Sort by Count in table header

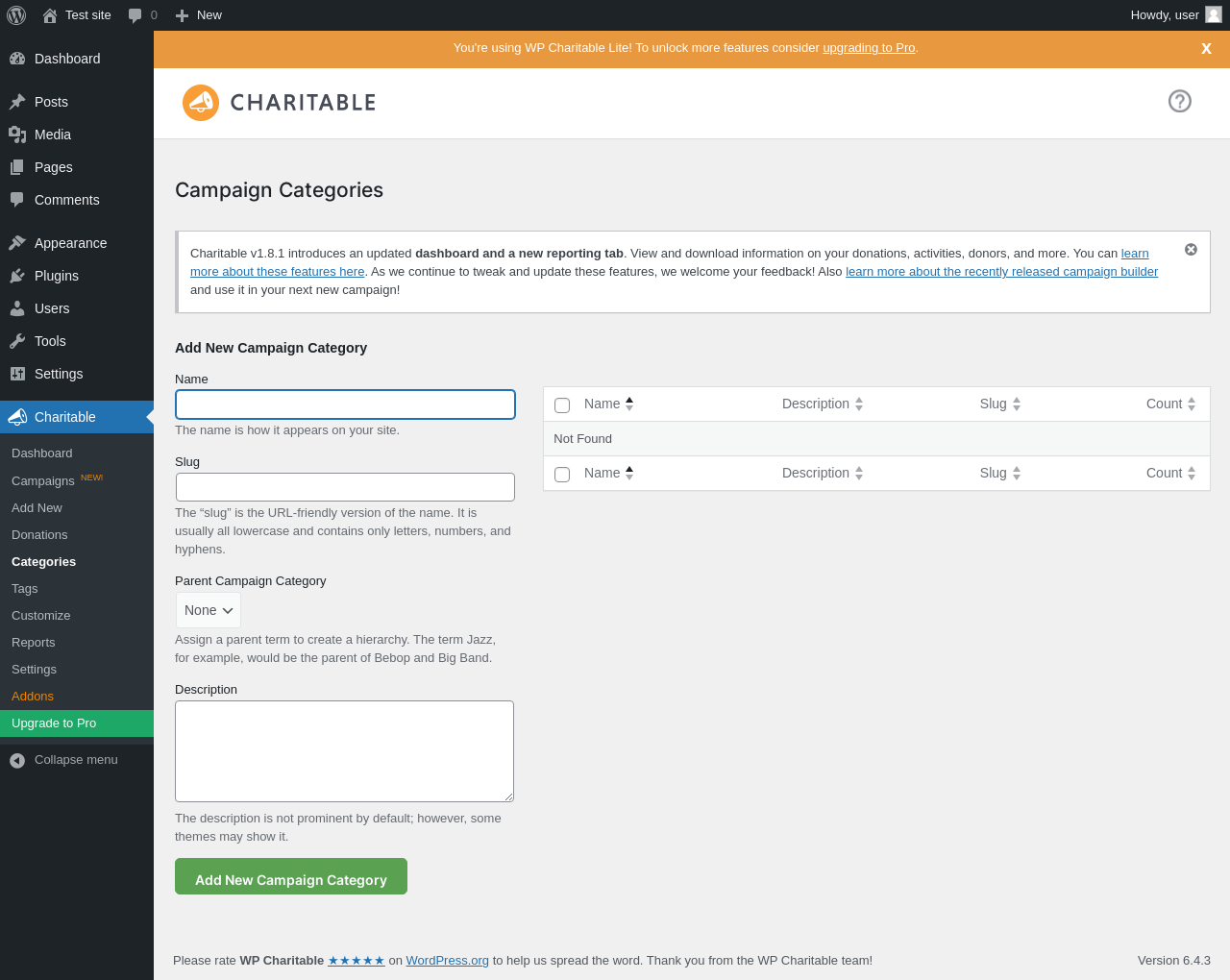(x=1171, y=404)
